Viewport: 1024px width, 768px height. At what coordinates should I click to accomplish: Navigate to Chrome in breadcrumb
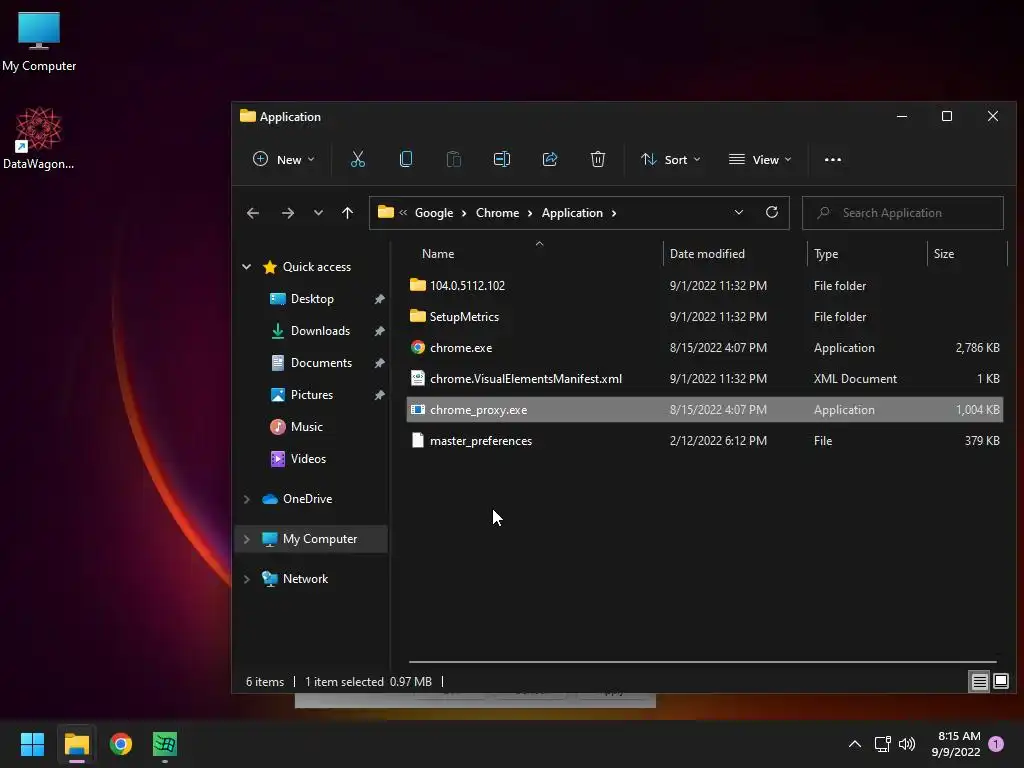pos(498,213)
